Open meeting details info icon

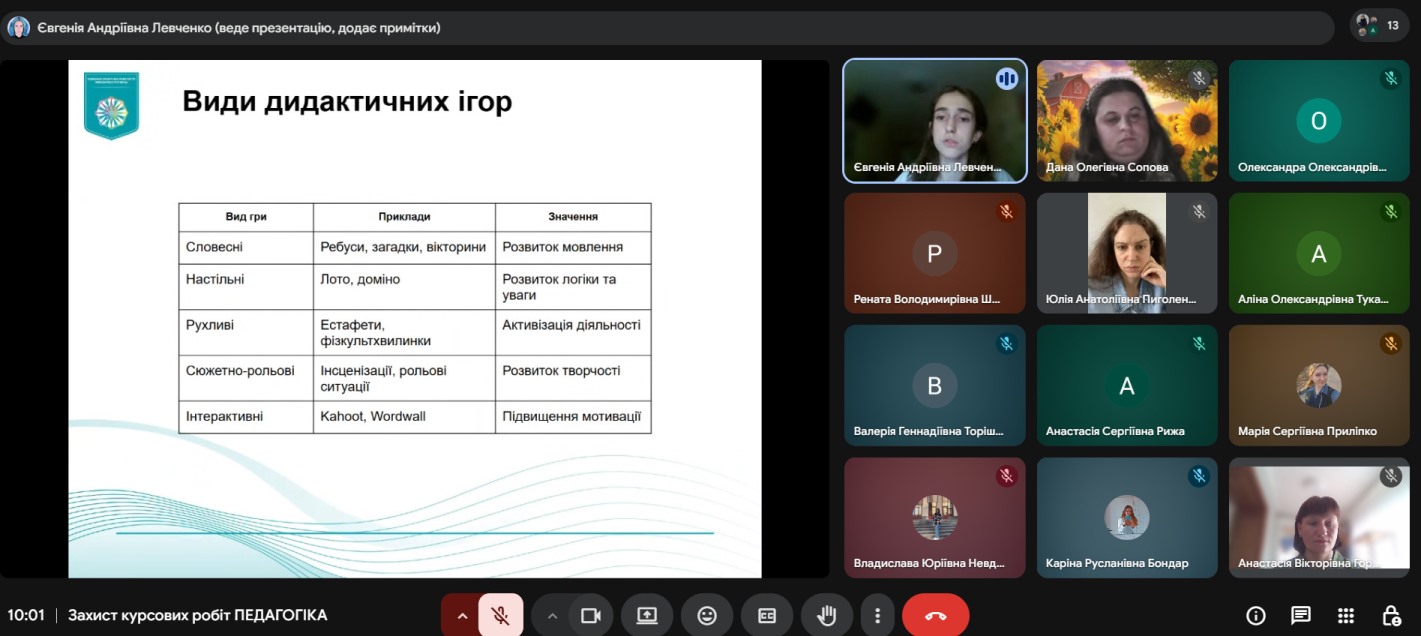tap(1256, 615)
